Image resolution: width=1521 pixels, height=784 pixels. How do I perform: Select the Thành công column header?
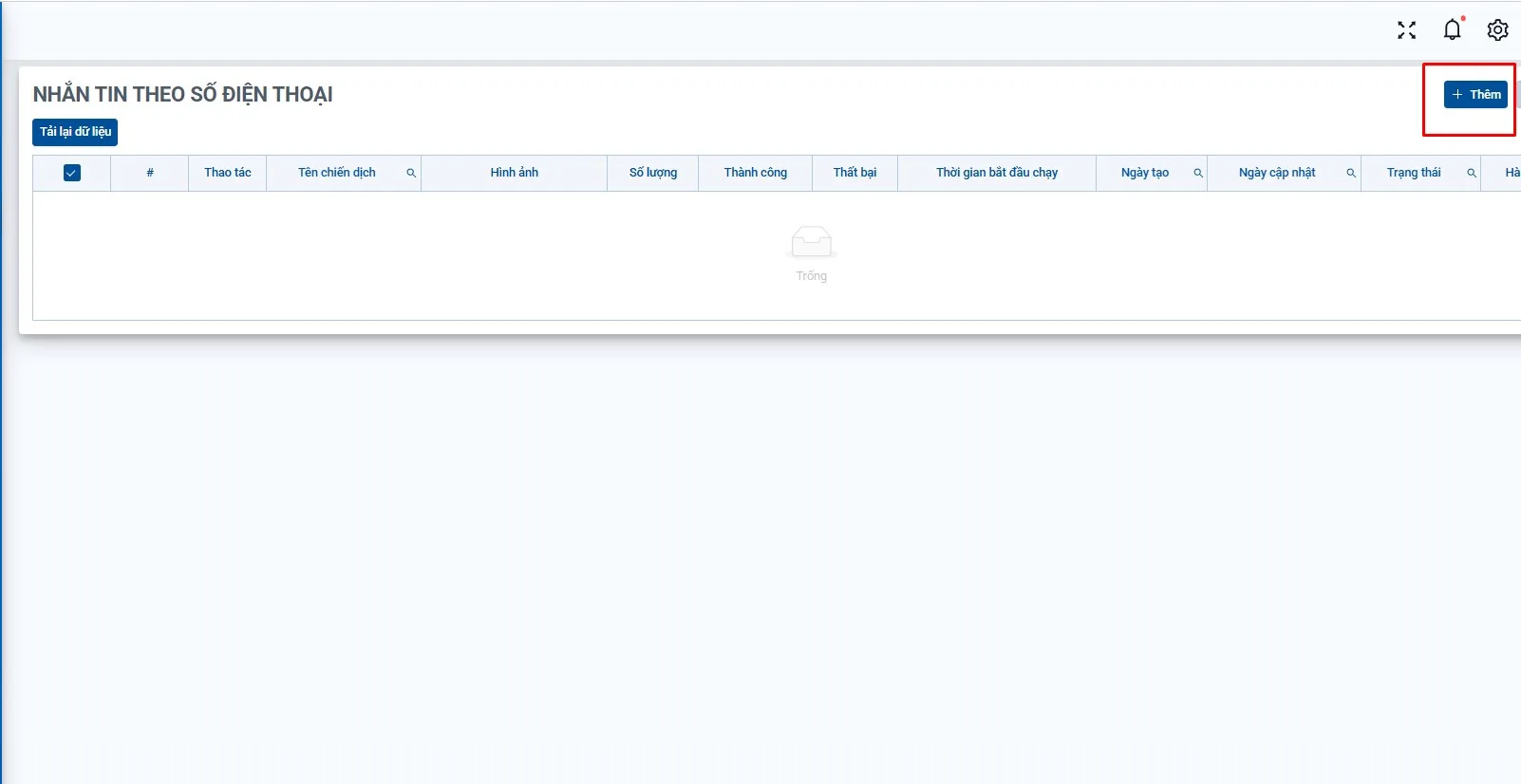point(755,173)
